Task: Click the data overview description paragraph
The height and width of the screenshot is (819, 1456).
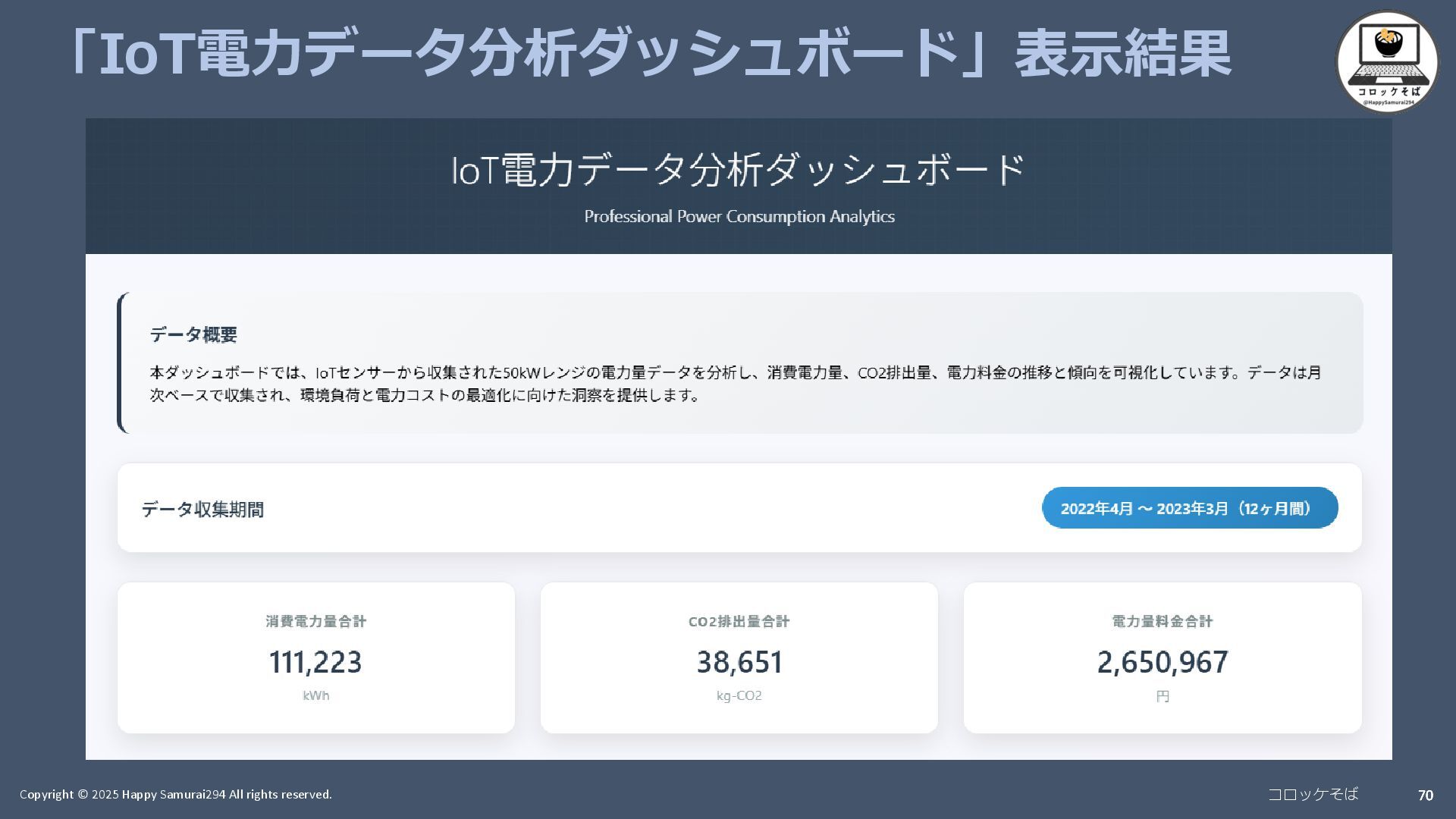Action: coord(734,384)
